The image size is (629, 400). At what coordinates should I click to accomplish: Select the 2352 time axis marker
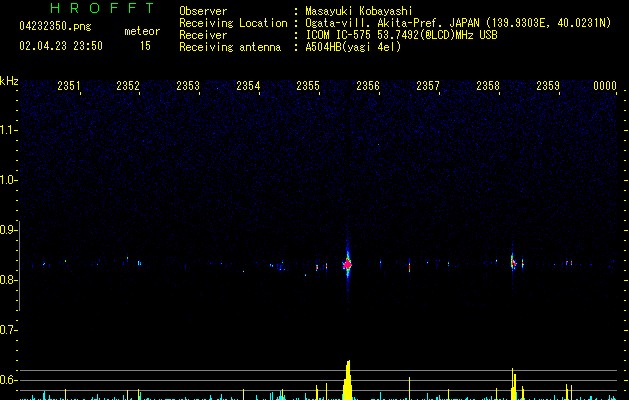tap(128, 85)
